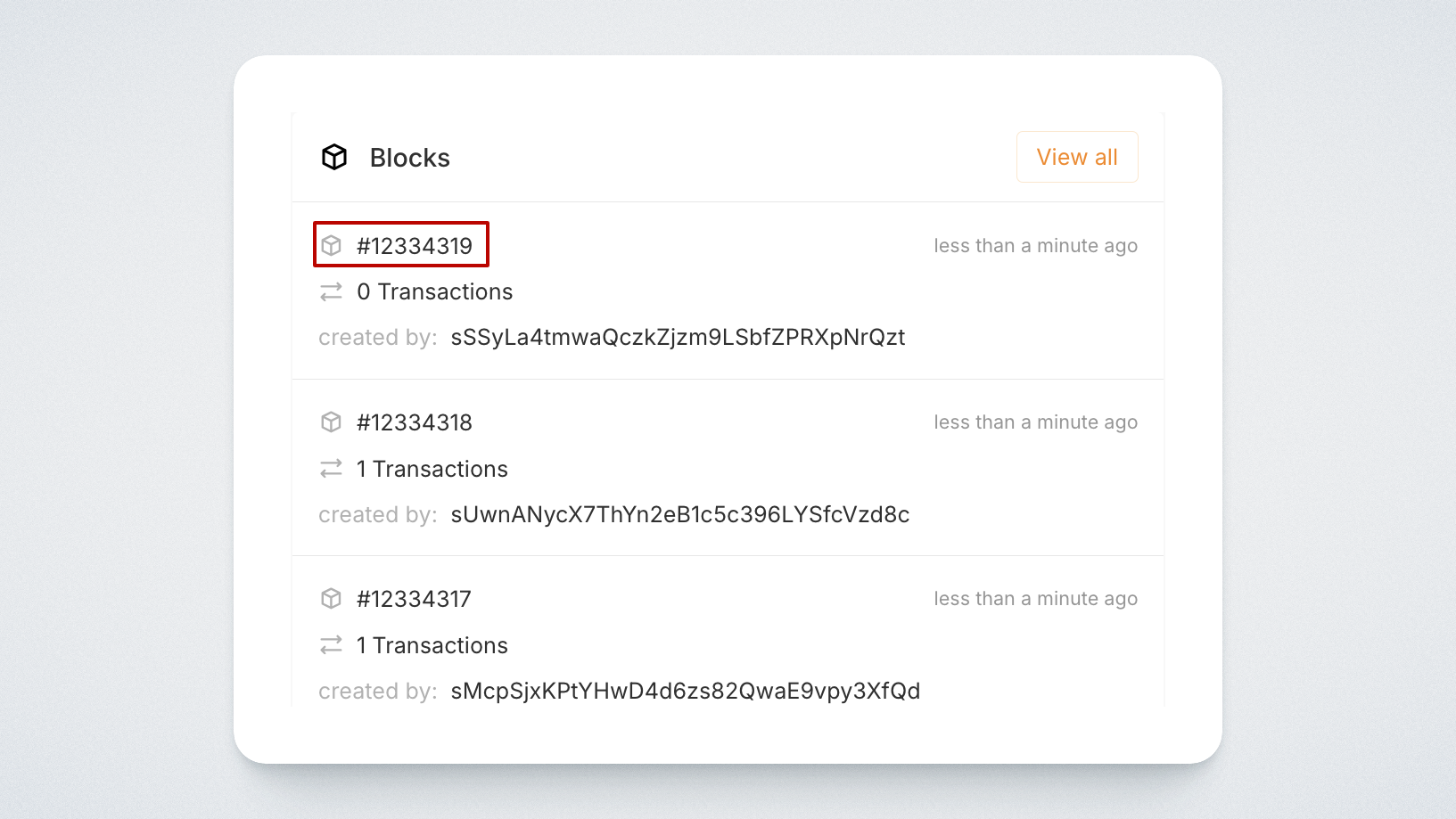The height and width of the screenshot is (819, 1456).
Task: Open block #12334318
Action: (415, 422)
